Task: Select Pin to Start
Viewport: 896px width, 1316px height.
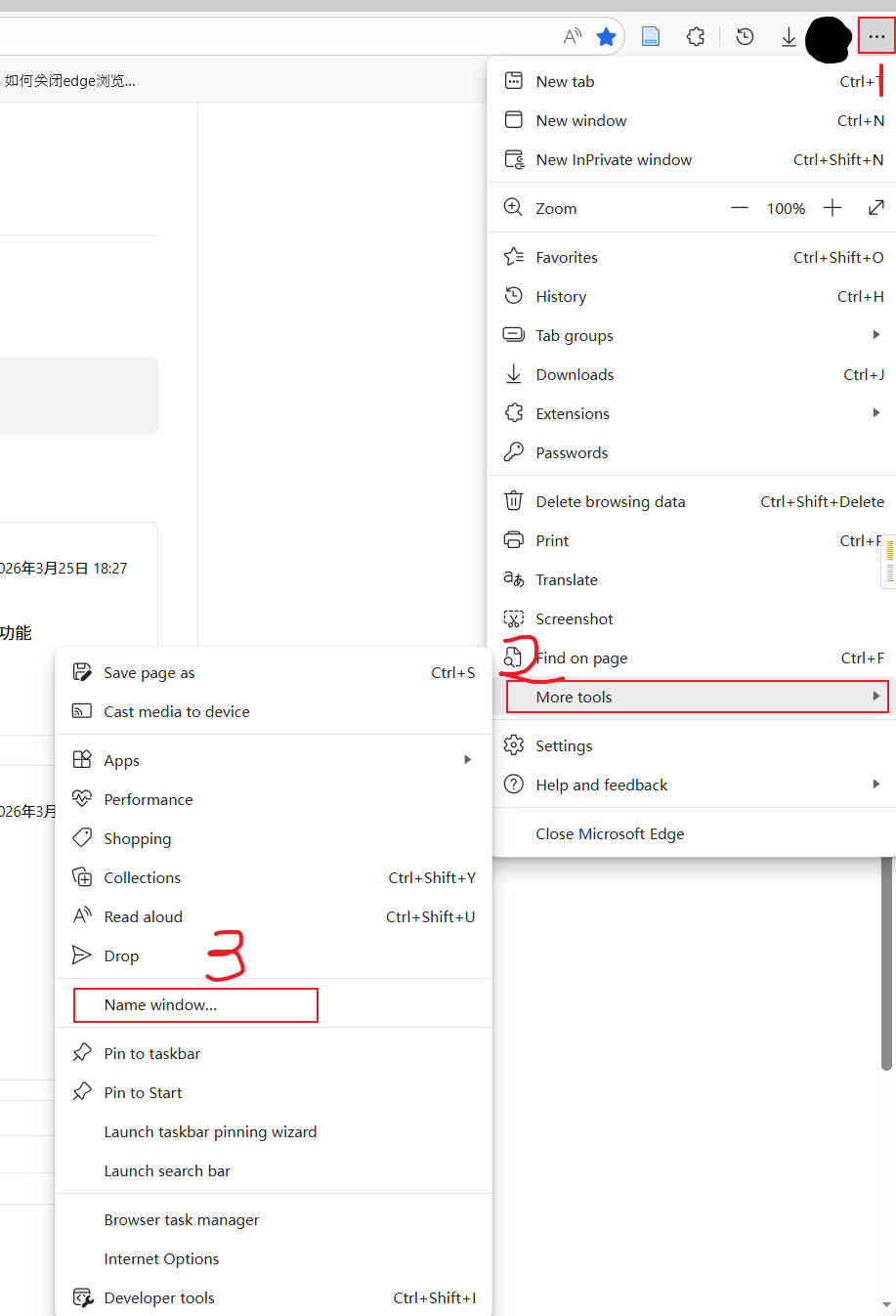Action: [x=274, y=1092]
